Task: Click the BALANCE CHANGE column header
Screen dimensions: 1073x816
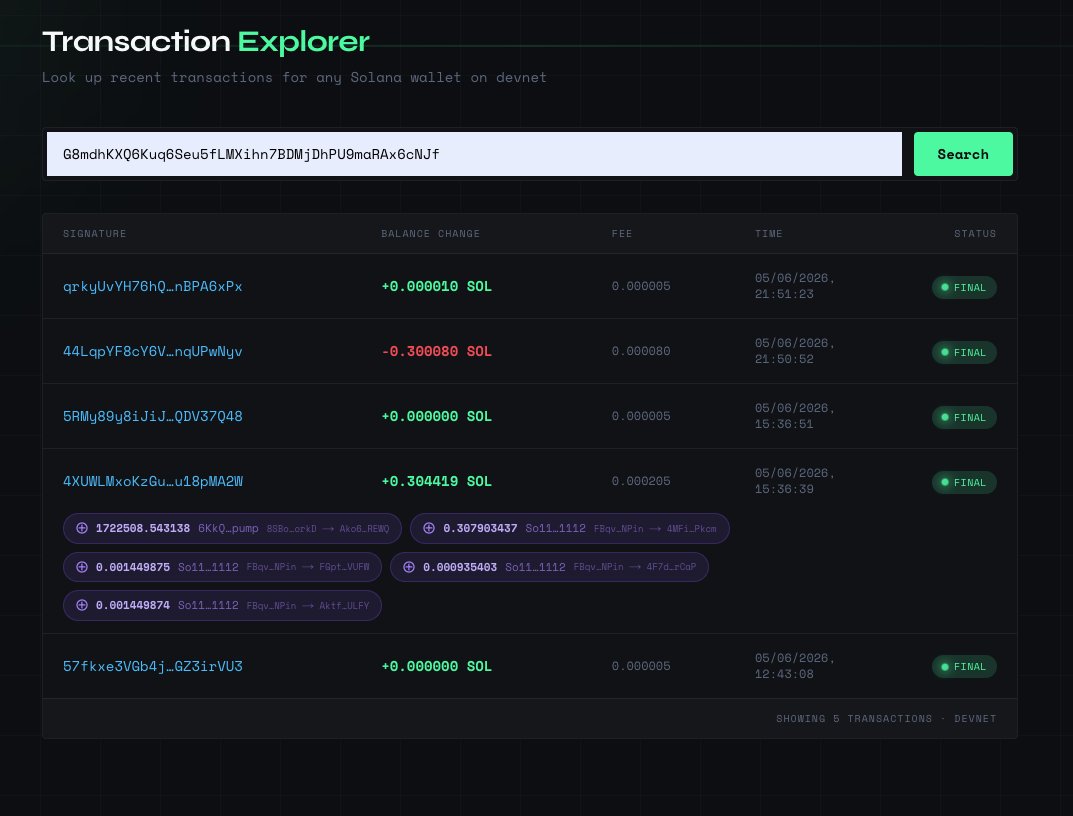Action: tap(430, 233)
